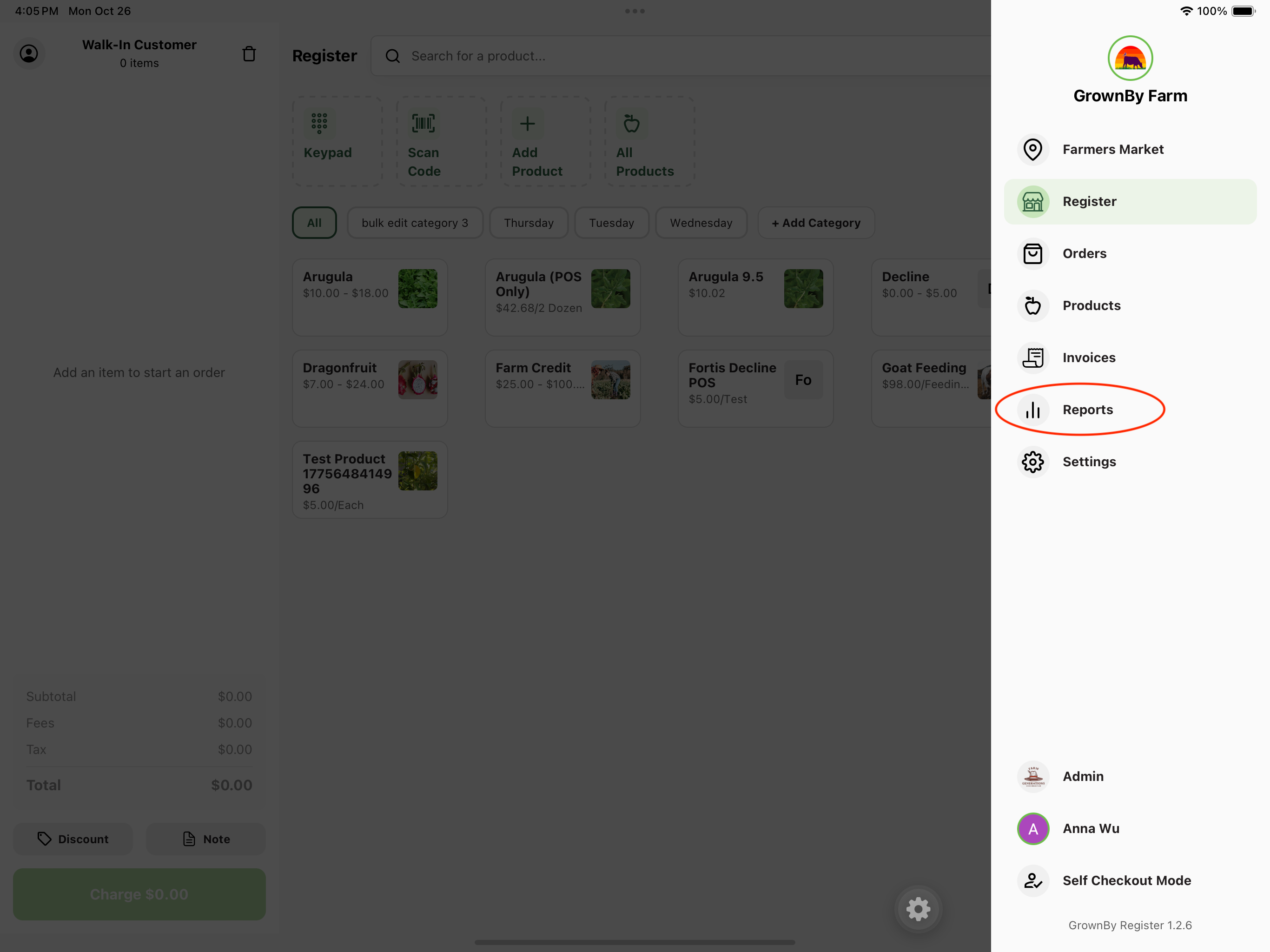Click the + Add Category button

[816, 223]
